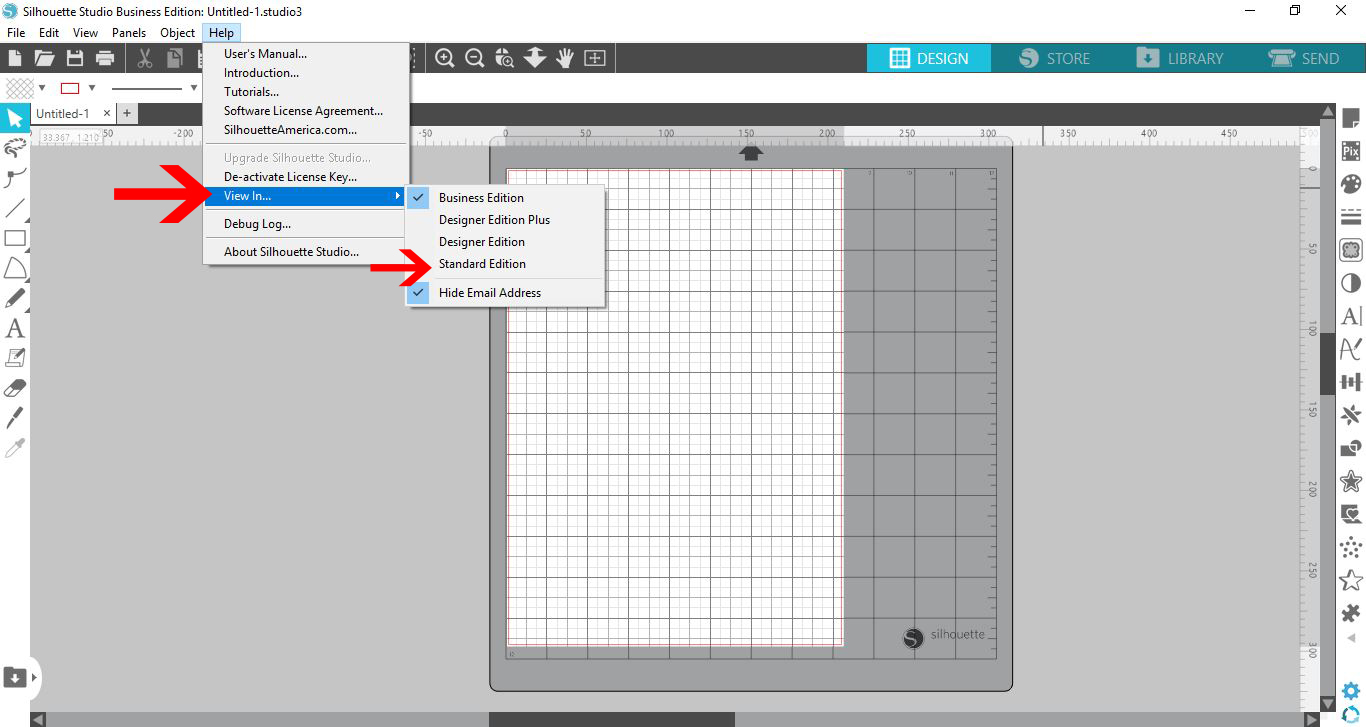This screenshot has width=1366, height=727.
Task: Click the Print icon in toolbar
Action: 105,58
